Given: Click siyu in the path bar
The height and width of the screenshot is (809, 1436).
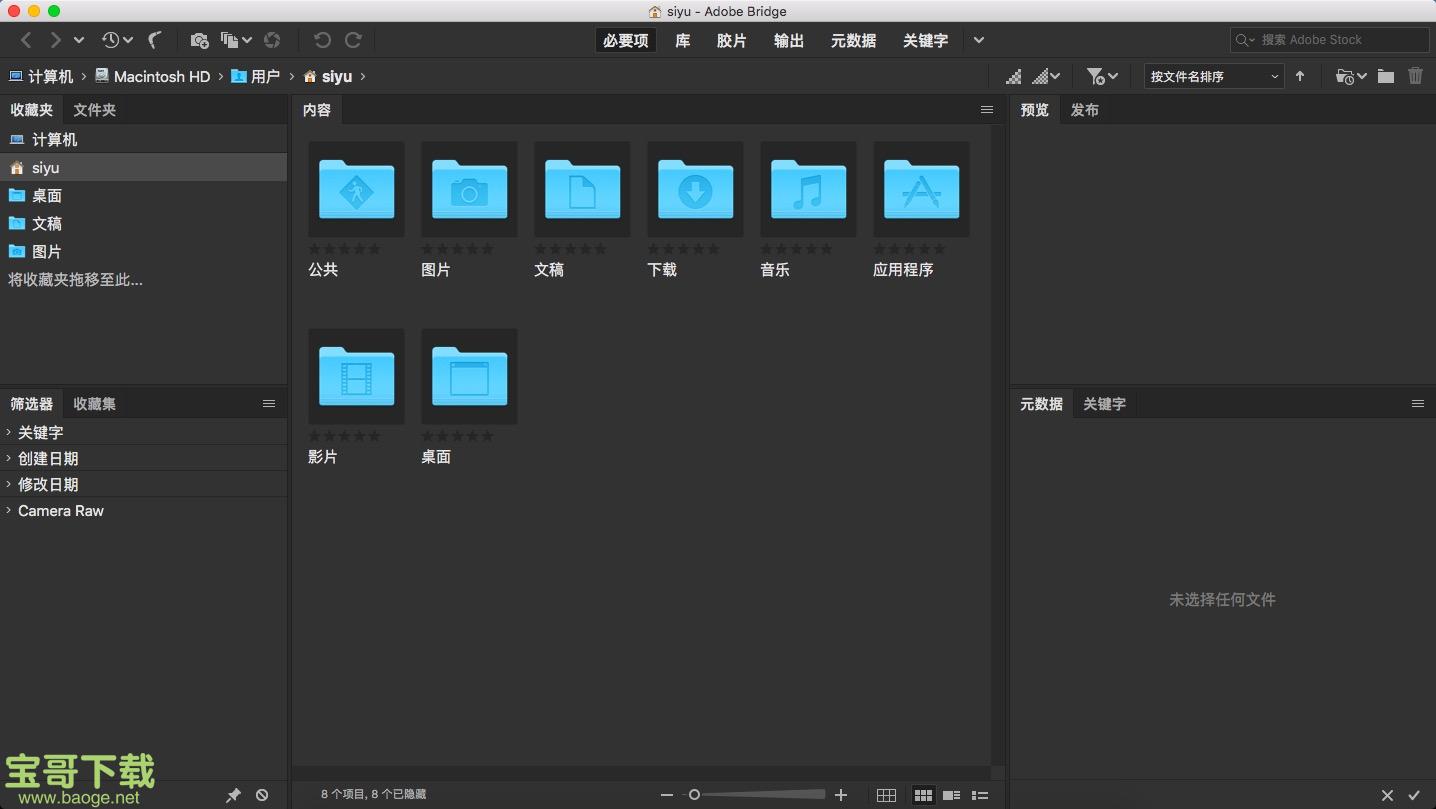Looking at the screenshot, I should click(x=328, y=76).
